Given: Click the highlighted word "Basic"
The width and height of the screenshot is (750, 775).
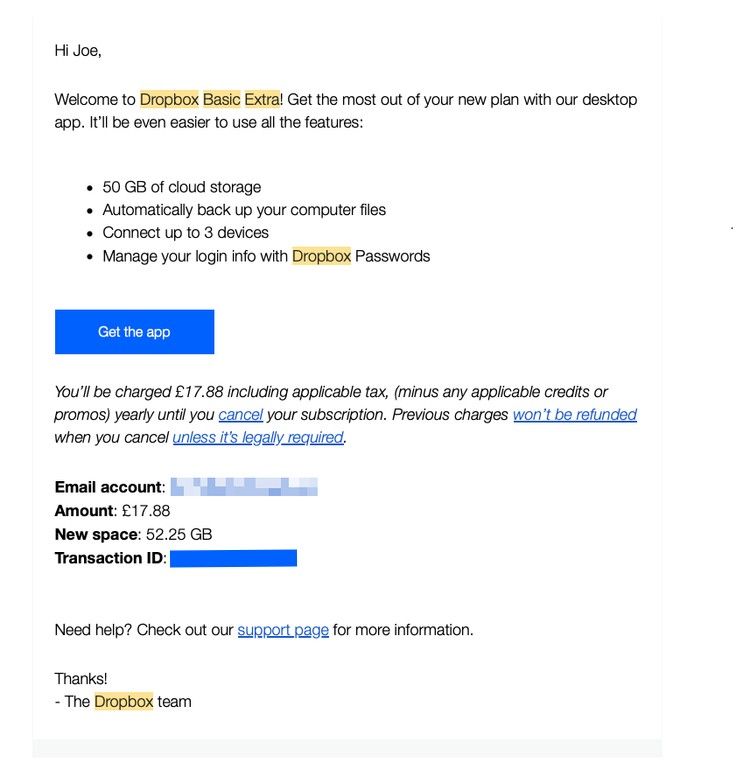Looking at the screenshot, I should pos(222,100).
